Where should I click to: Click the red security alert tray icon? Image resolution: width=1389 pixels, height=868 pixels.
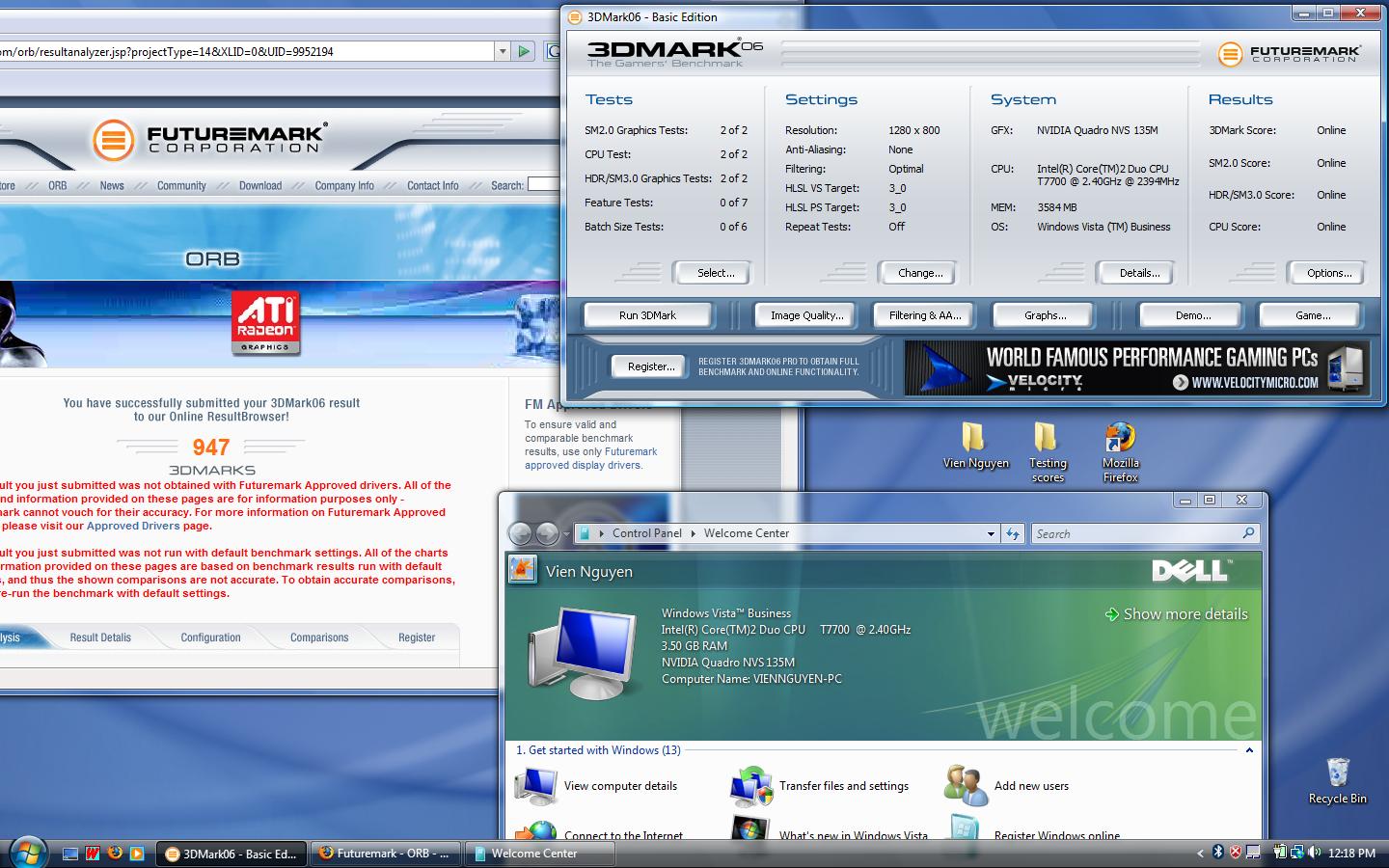click(1235, 853)
